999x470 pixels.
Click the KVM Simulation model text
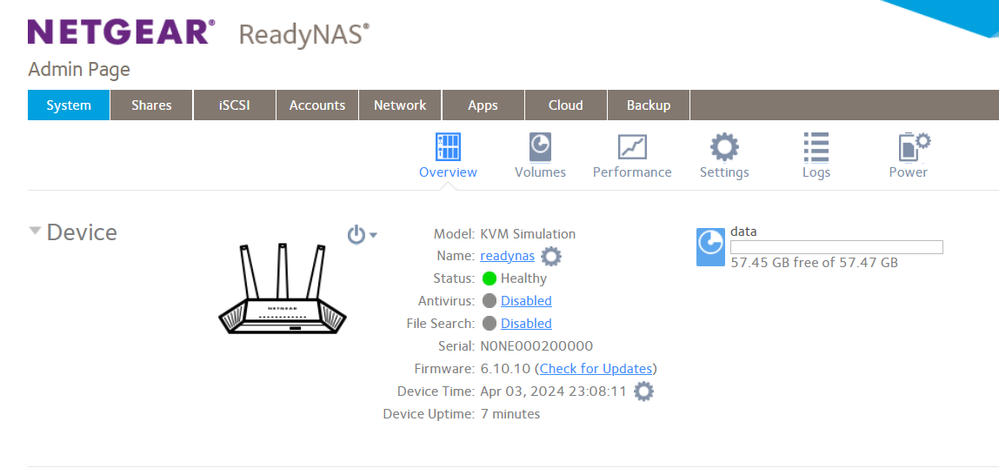point(528,234)
